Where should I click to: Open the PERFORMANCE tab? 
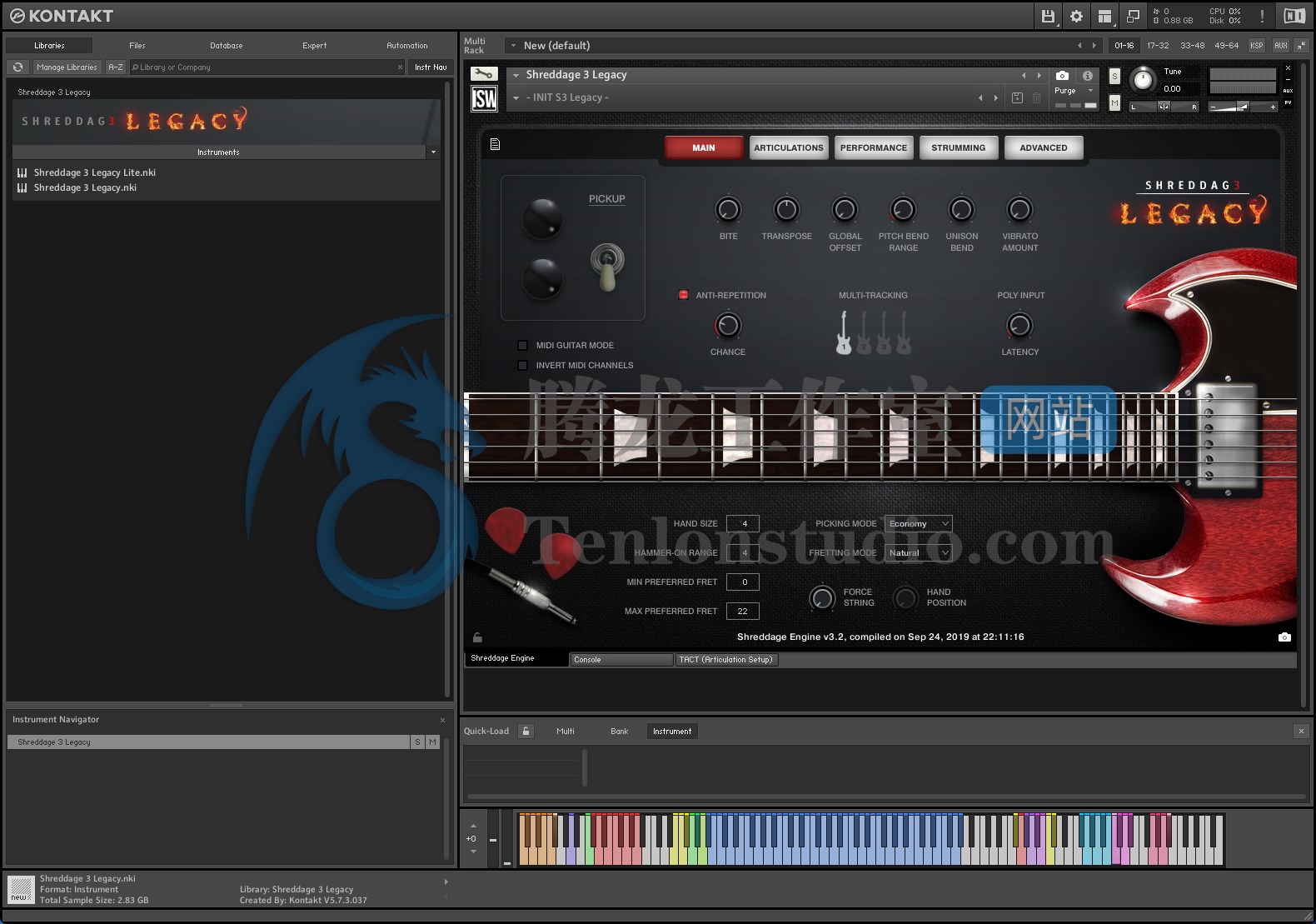tap(874, 147)
